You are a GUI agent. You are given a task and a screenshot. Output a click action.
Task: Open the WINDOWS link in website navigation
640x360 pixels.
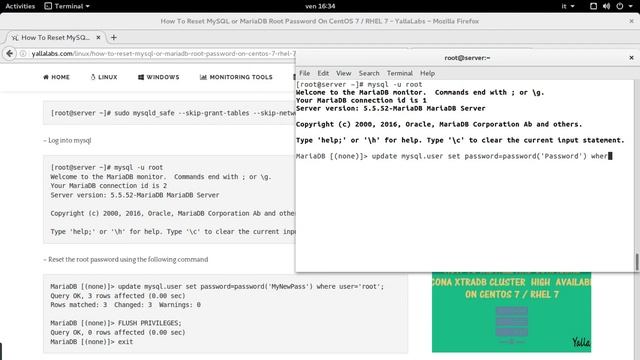pos(158,77)
